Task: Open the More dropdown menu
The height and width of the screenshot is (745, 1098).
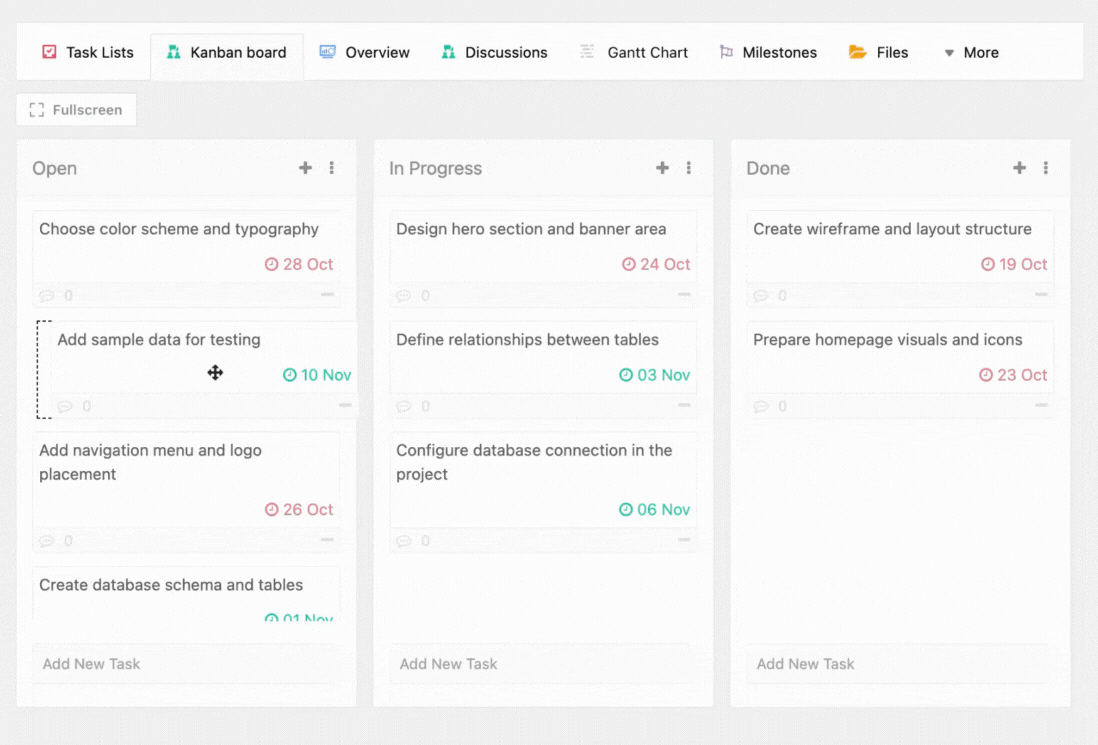Action: tap(969, 52)
